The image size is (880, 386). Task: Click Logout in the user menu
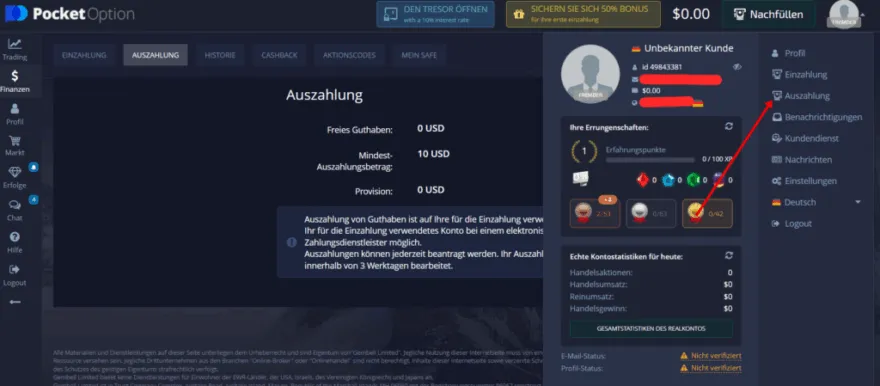[x=792, y=223]
